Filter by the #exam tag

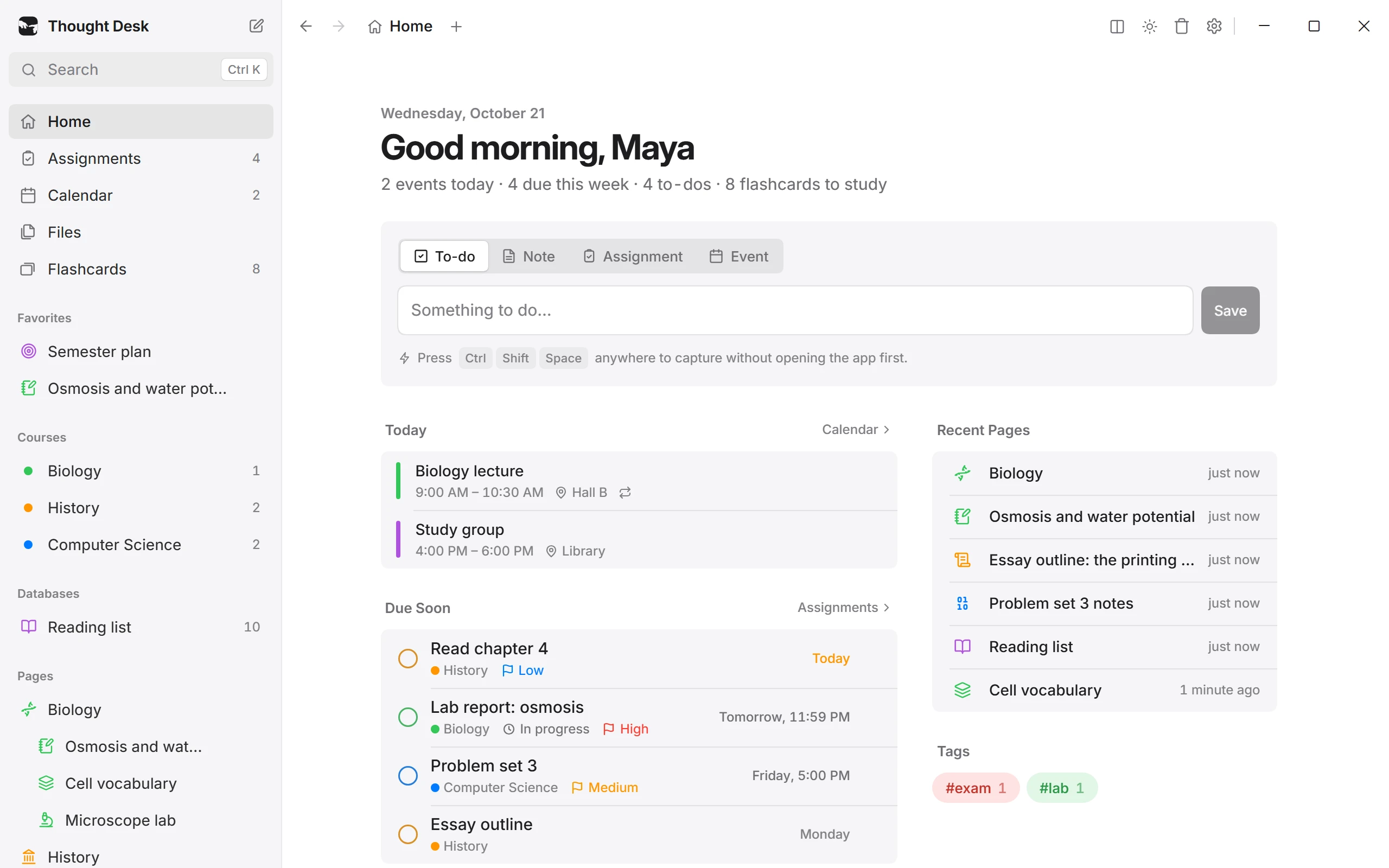975,788
